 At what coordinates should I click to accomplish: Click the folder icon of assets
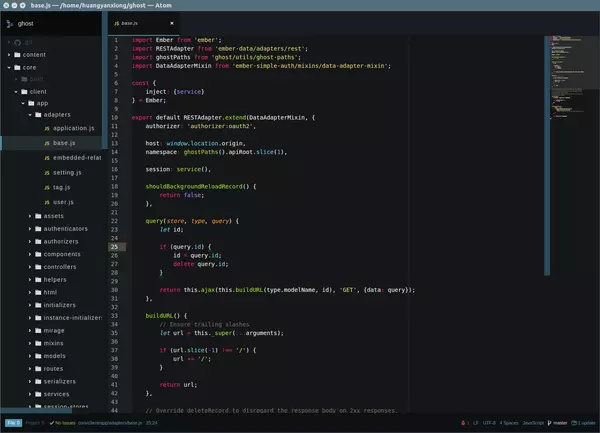(38, 216)
